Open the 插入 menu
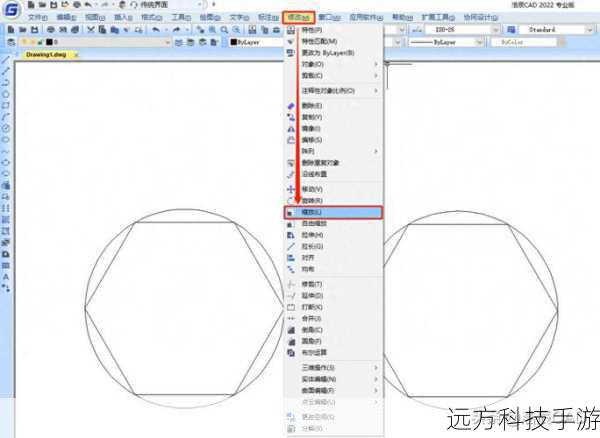This screenshot has height=438, width=600. [x=123, y=18]
